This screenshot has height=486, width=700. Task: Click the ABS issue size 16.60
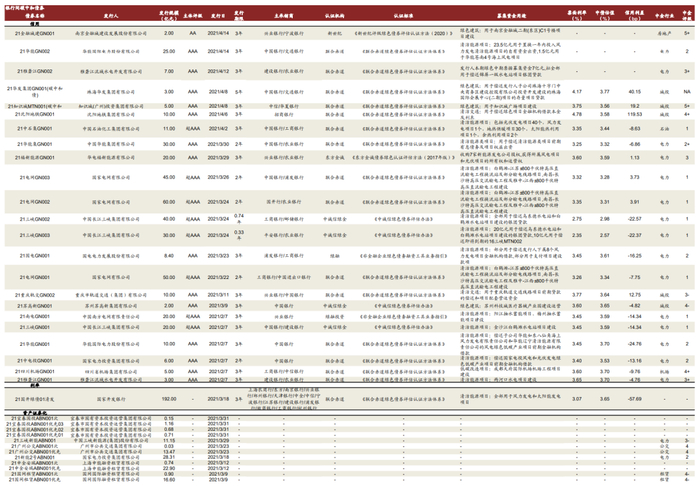pos(169,480)
